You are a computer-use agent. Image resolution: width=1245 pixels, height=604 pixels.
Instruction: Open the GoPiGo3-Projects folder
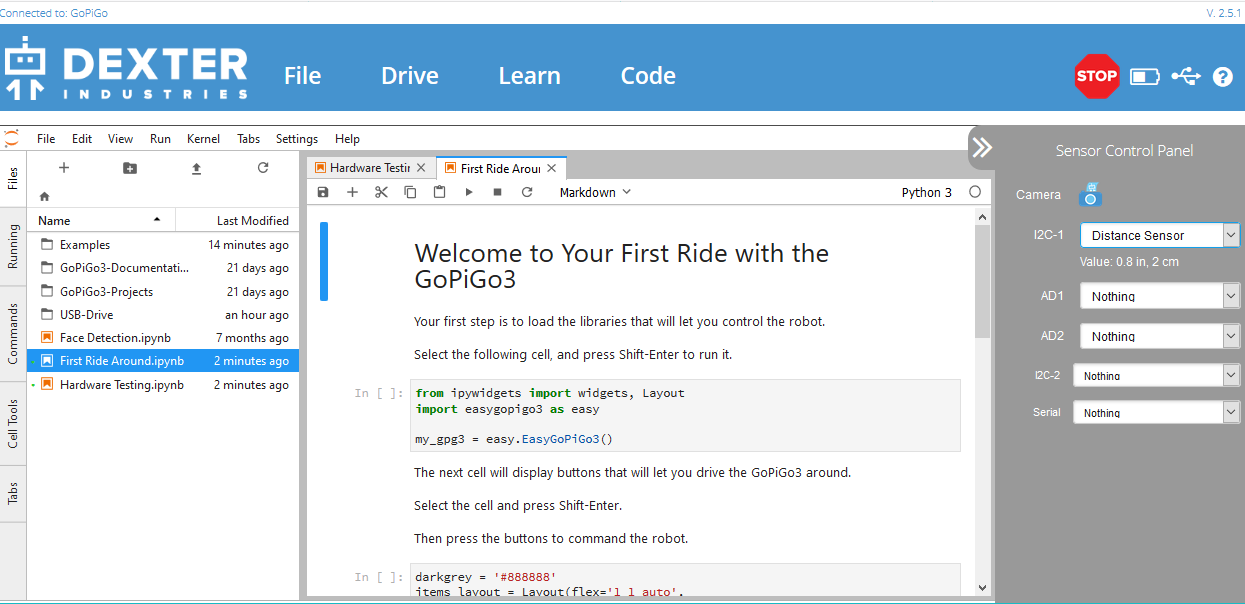click(x=163, y=291)
